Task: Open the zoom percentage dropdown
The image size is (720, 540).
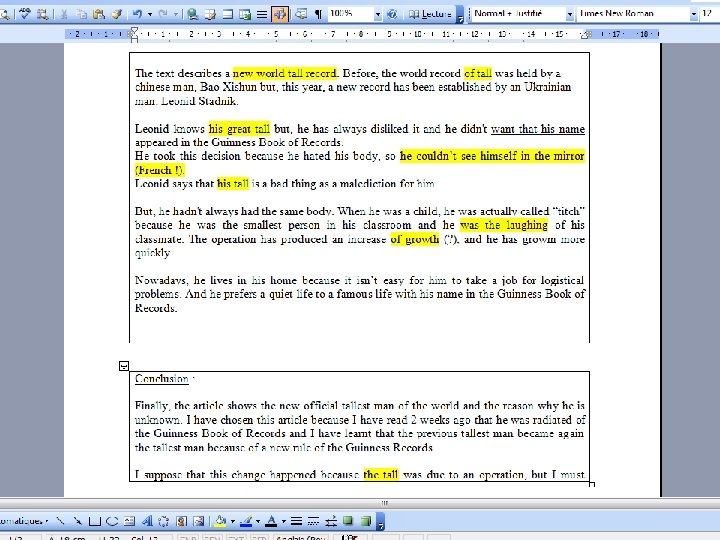Action: pyautogui.click(x=377, y=14)
